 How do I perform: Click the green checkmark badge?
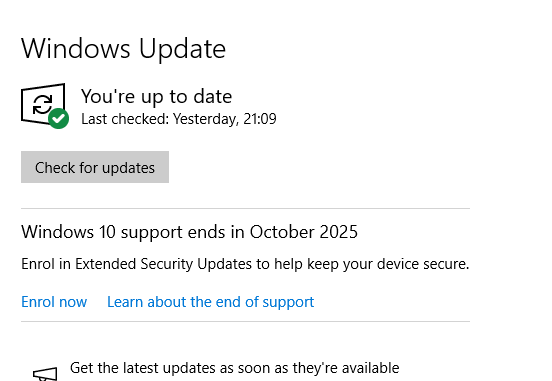point(58,119)
